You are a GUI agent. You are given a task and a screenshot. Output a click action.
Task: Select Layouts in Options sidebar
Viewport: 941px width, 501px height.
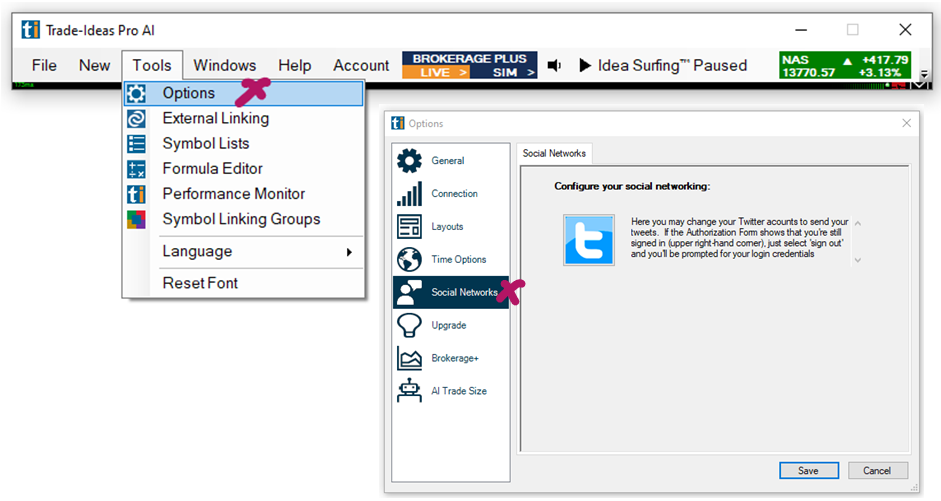click(451, 227)
